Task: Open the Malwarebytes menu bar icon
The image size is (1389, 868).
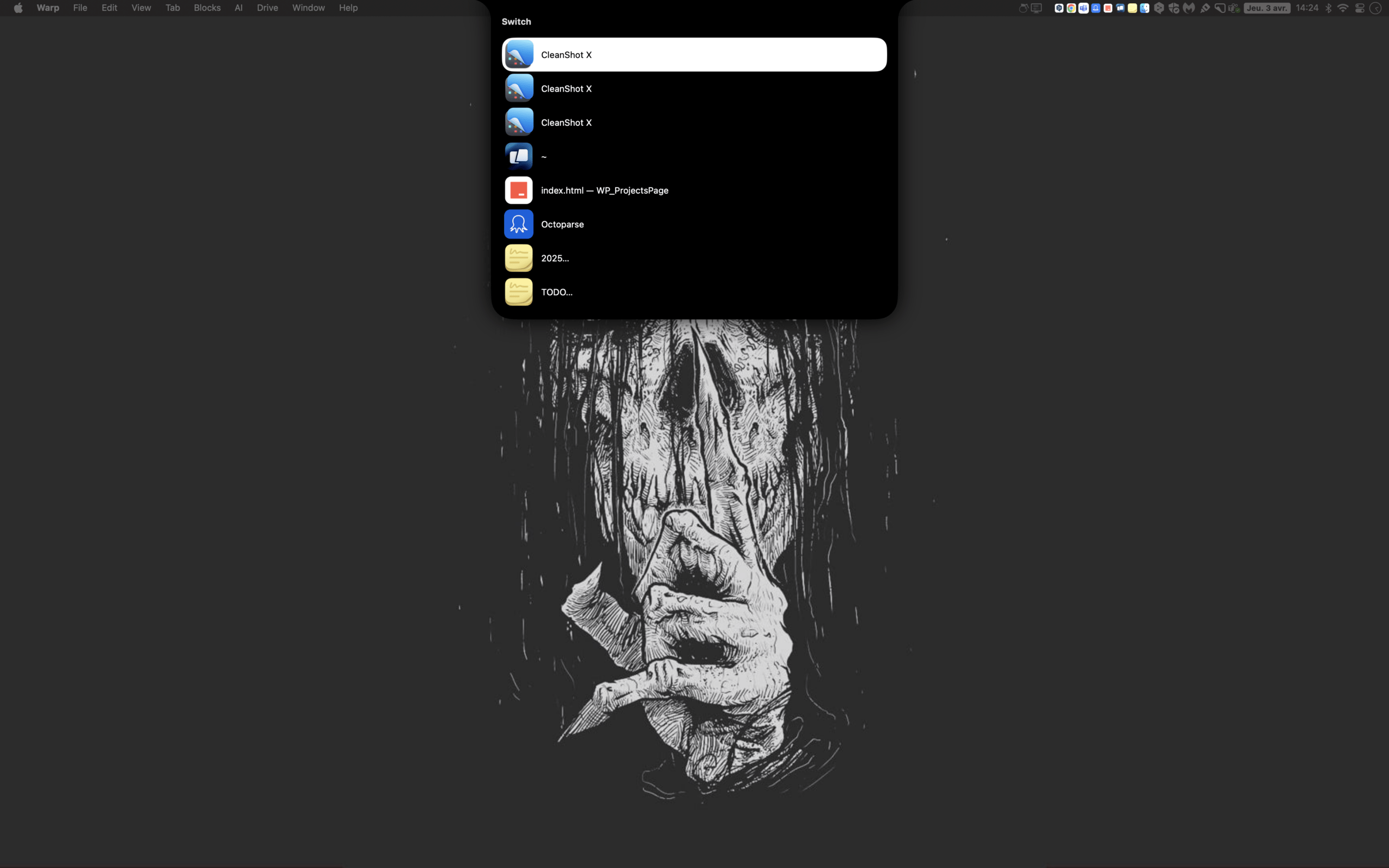Action: click(1189, 8)
